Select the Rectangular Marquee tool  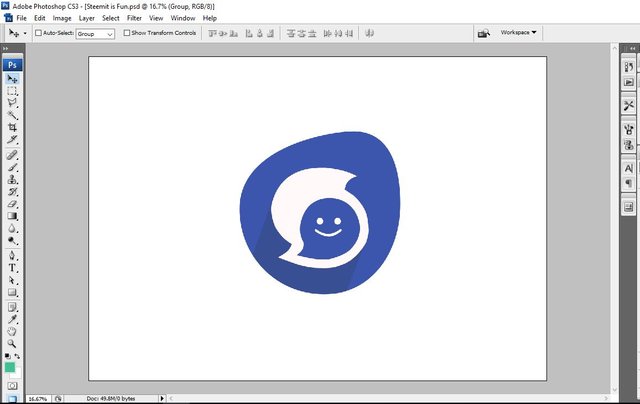click(x=12, y=91)
